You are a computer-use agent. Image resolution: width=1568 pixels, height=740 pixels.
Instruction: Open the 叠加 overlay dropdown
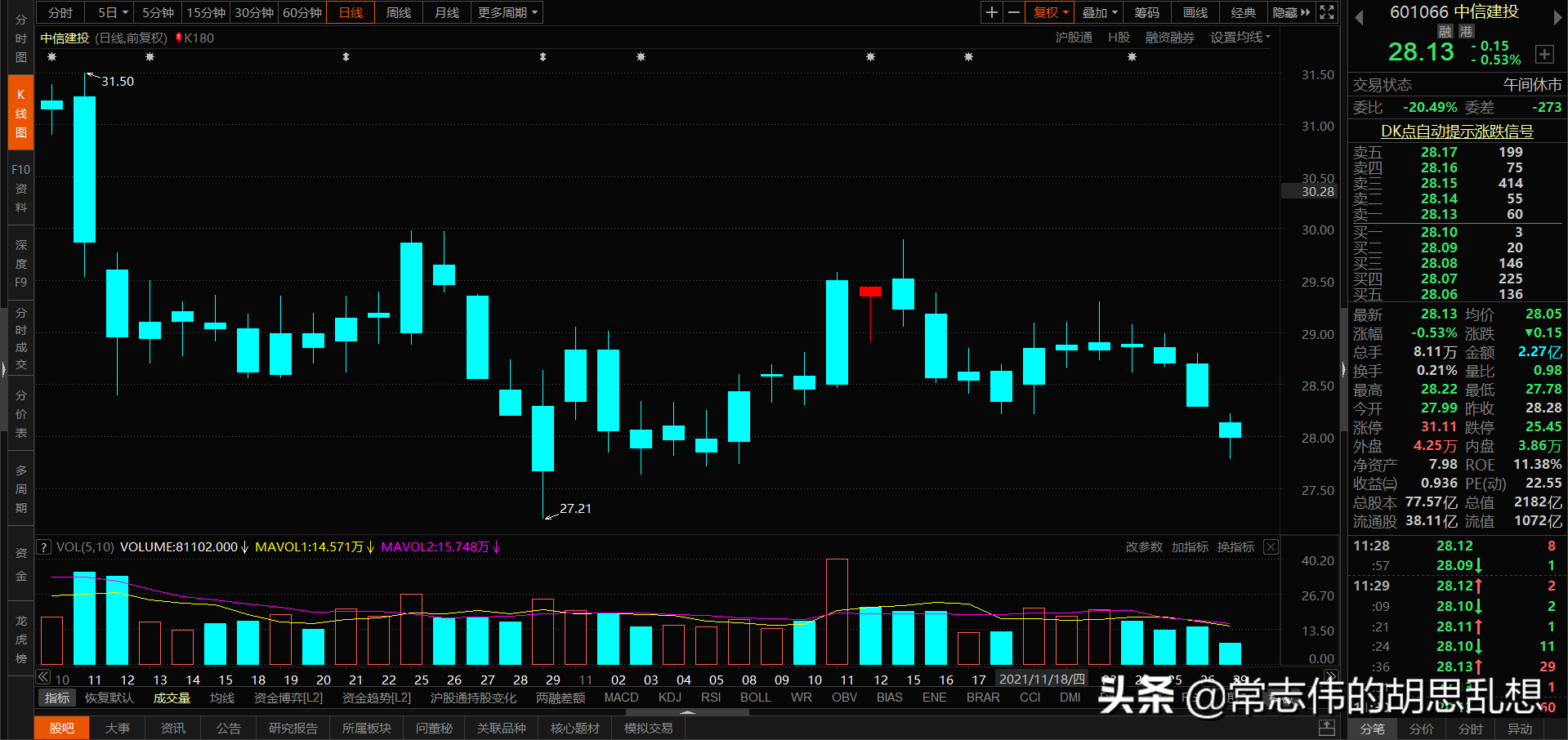(x=1097, y=12)
